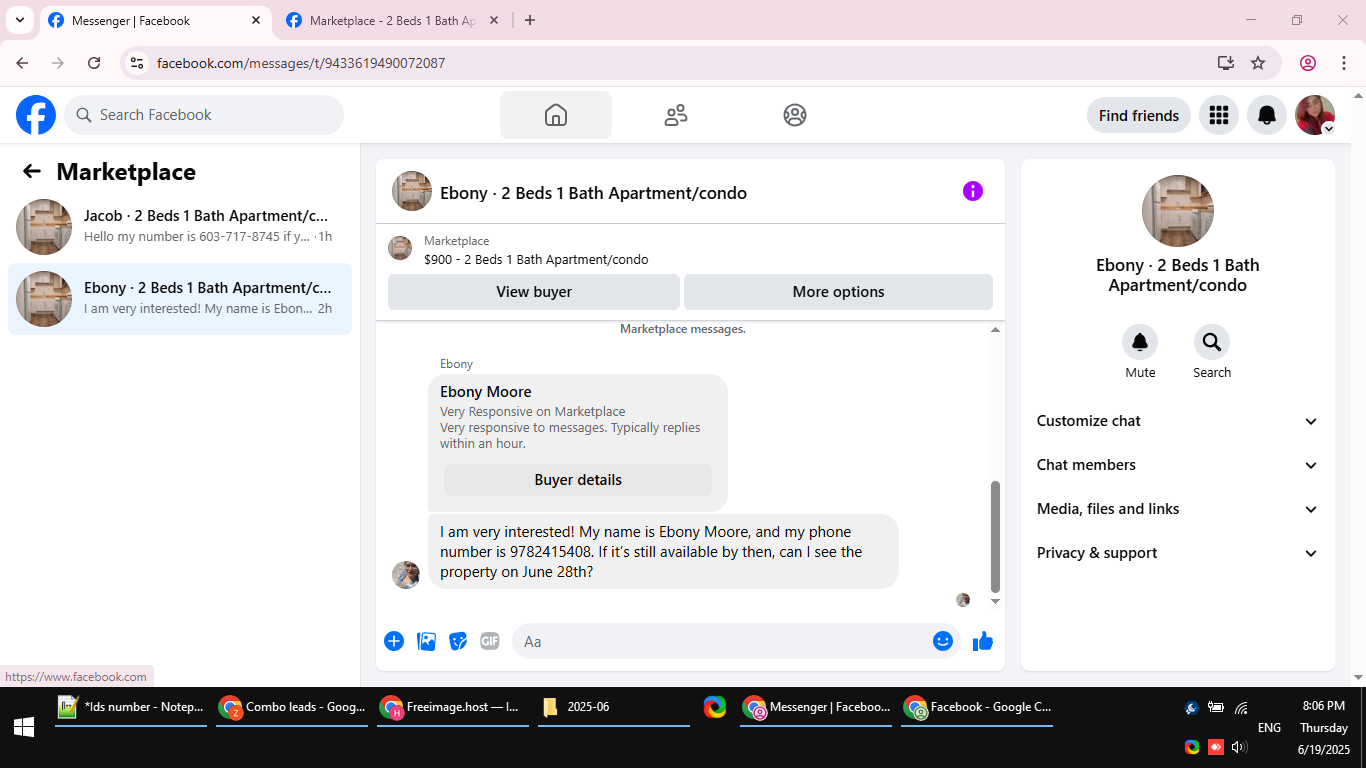The height and width of the screenshot is (768, 1366).
Task: Click View buyer button
Action: [x=534, y=292]
